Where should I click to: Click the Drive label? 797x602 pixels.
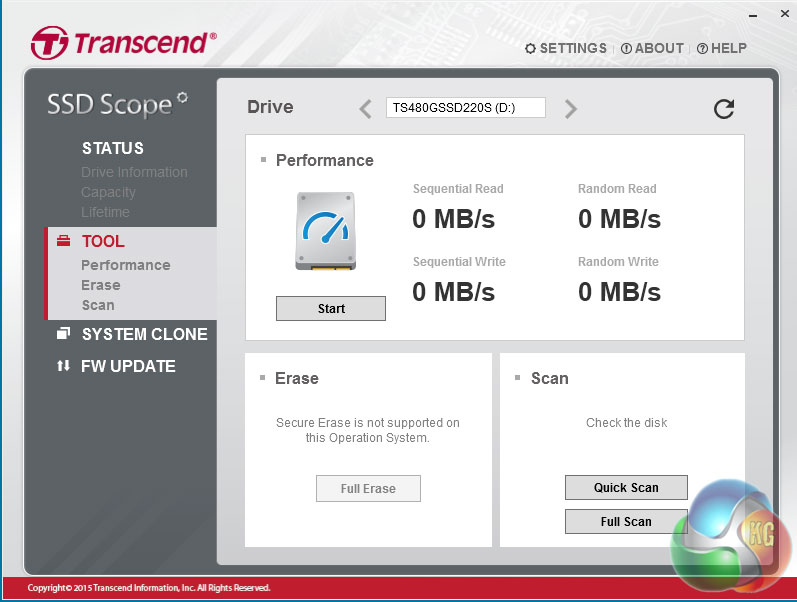(270, 107)
